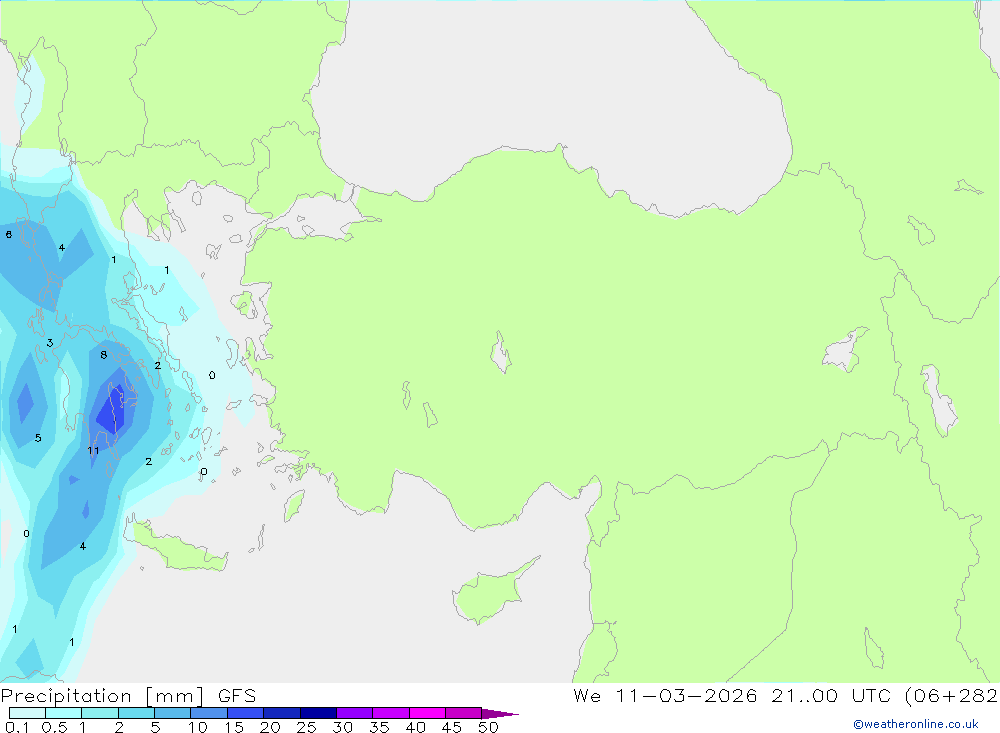Click the "50" legend scale label
1000x733 pixels.
489,727
